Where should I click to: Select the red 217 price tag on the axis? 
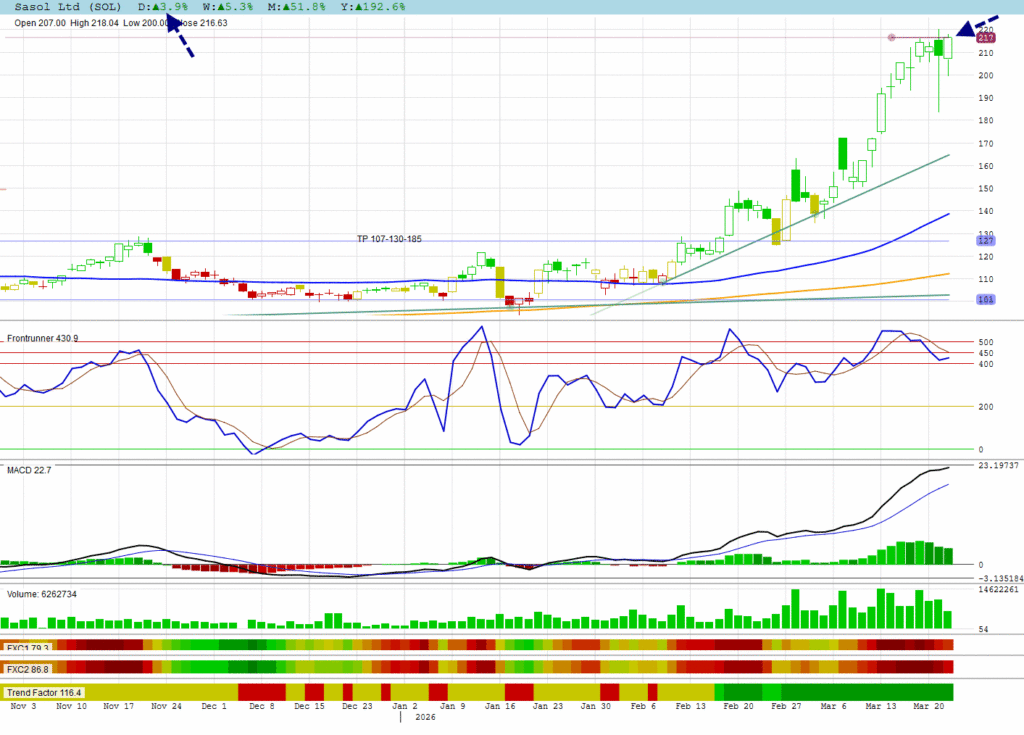pos(984,38)
